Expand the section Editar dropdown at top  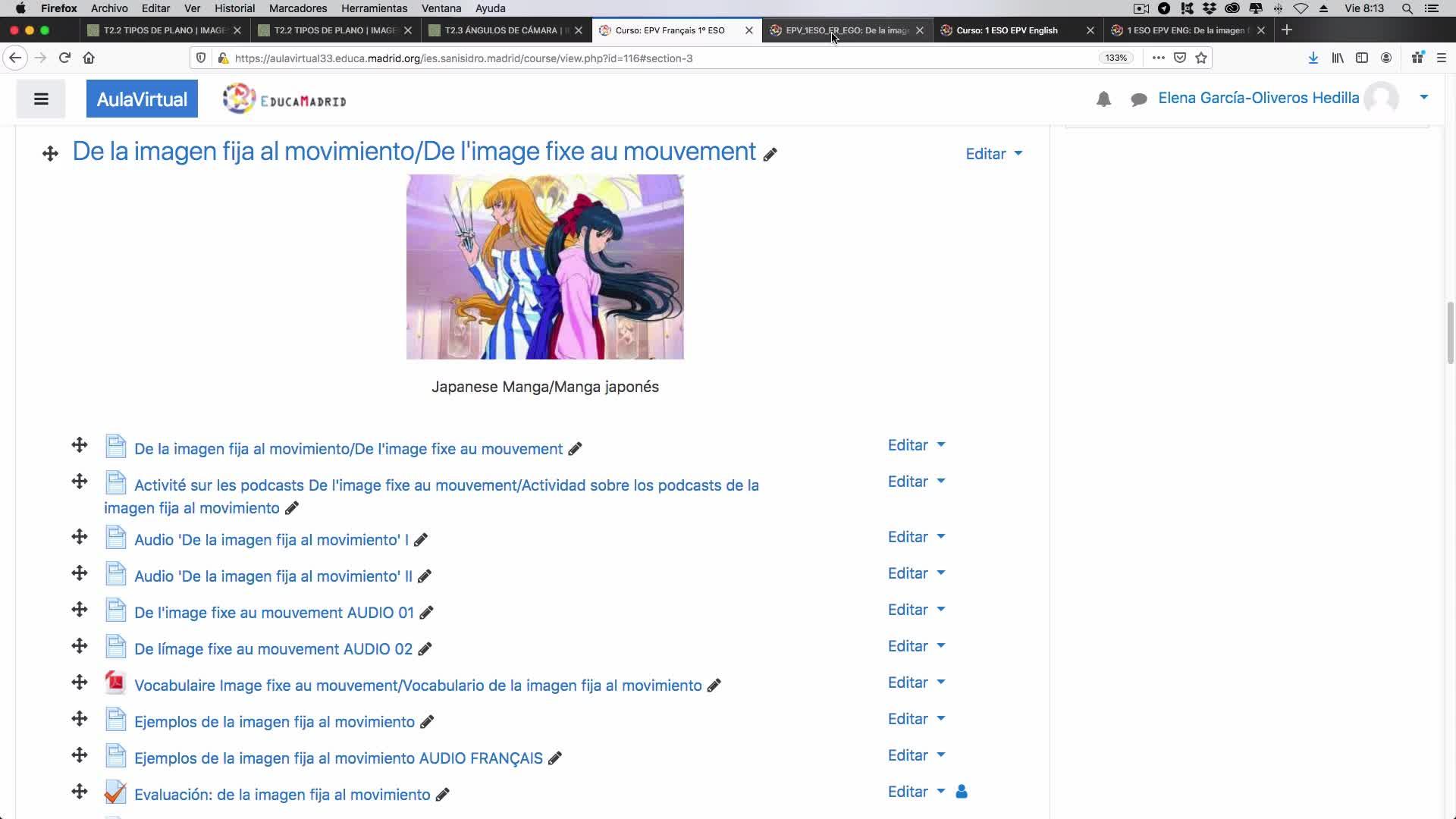point(993,154)
